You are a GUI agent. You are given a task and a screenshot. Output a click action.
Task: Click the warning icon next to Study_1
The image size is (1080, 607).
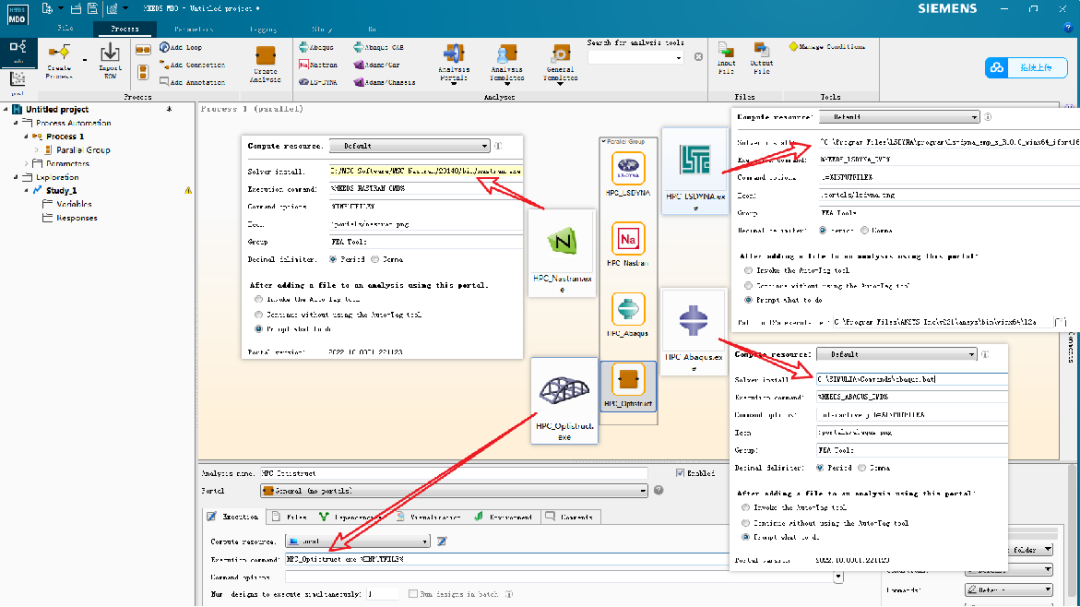click(188, 190)
